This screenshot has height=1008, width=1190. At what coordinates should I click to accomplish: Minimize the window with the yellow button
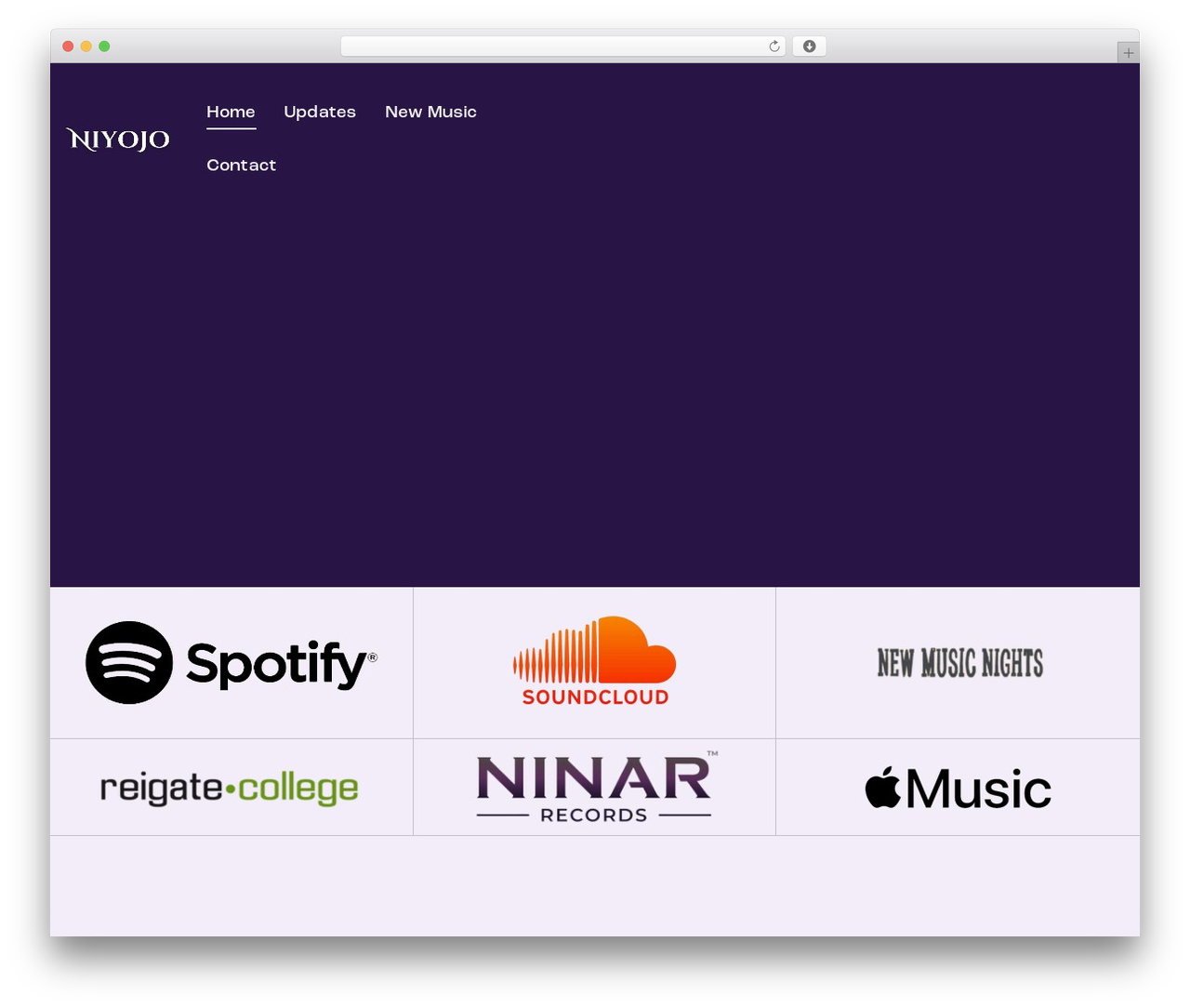point(86,46)
